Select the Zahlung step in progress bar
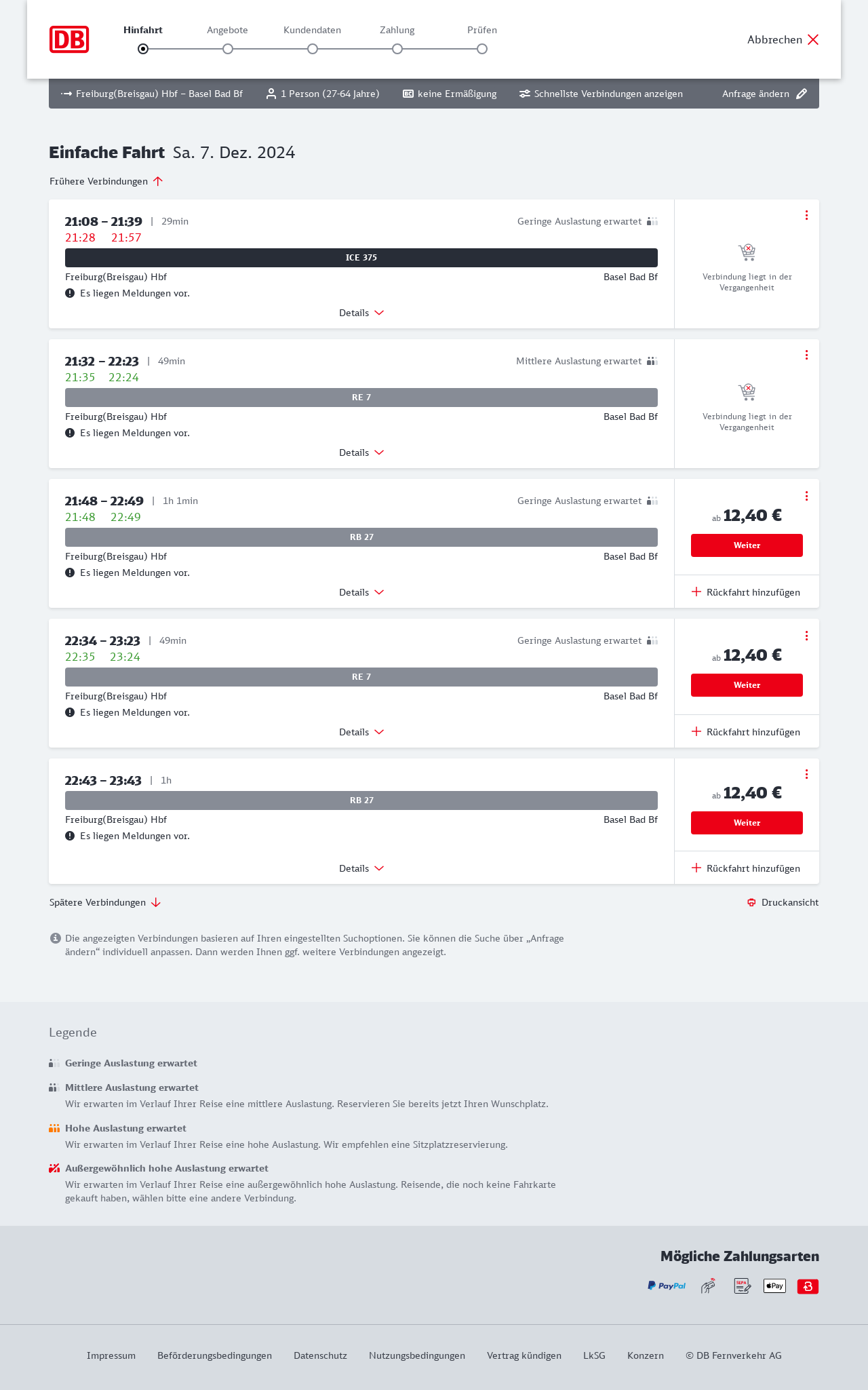 pos(397,49)
